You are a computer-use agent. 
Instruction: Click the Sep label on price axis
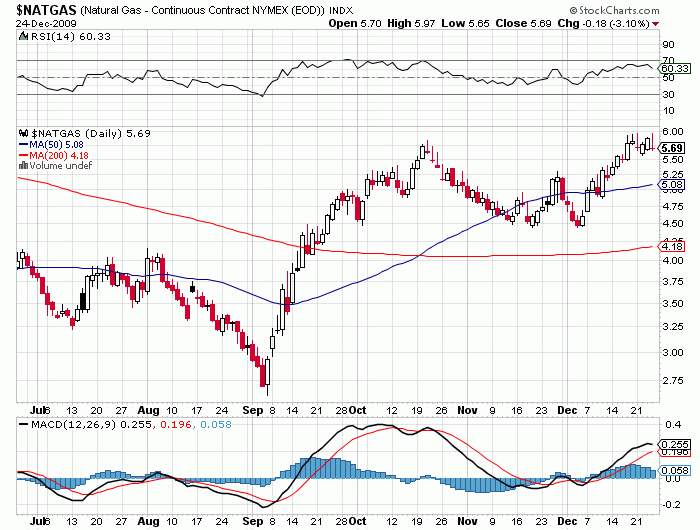[250, 410]
